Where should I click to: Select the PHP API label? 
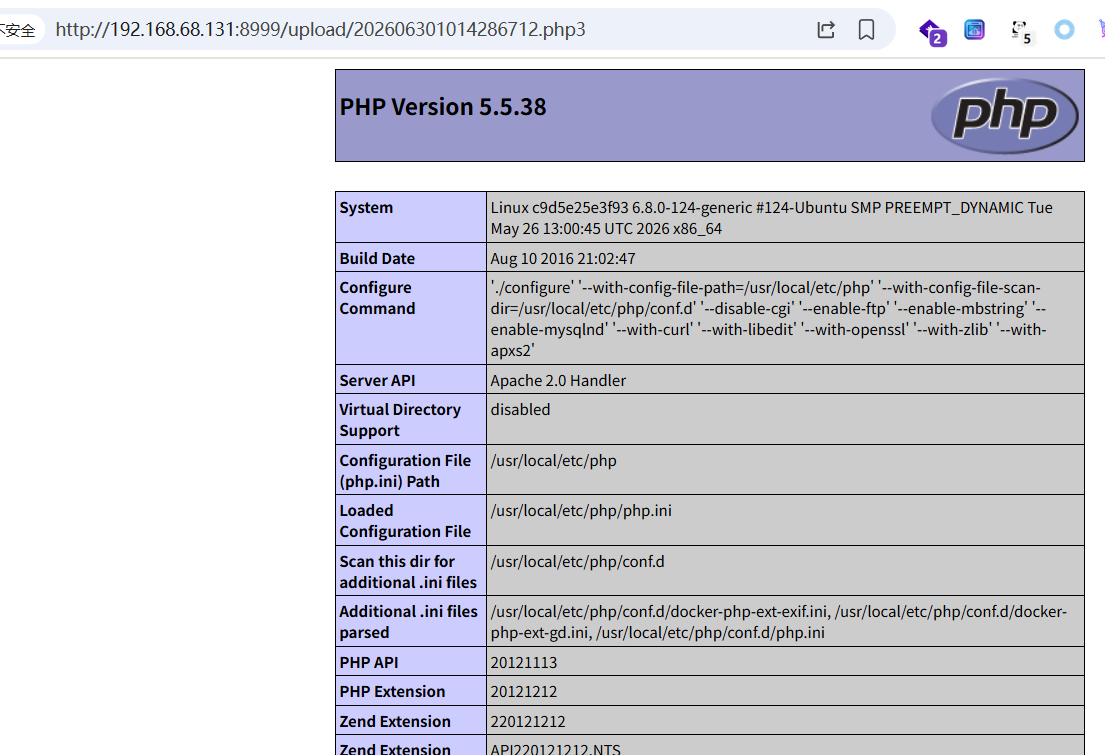click(x=369, y=663)
